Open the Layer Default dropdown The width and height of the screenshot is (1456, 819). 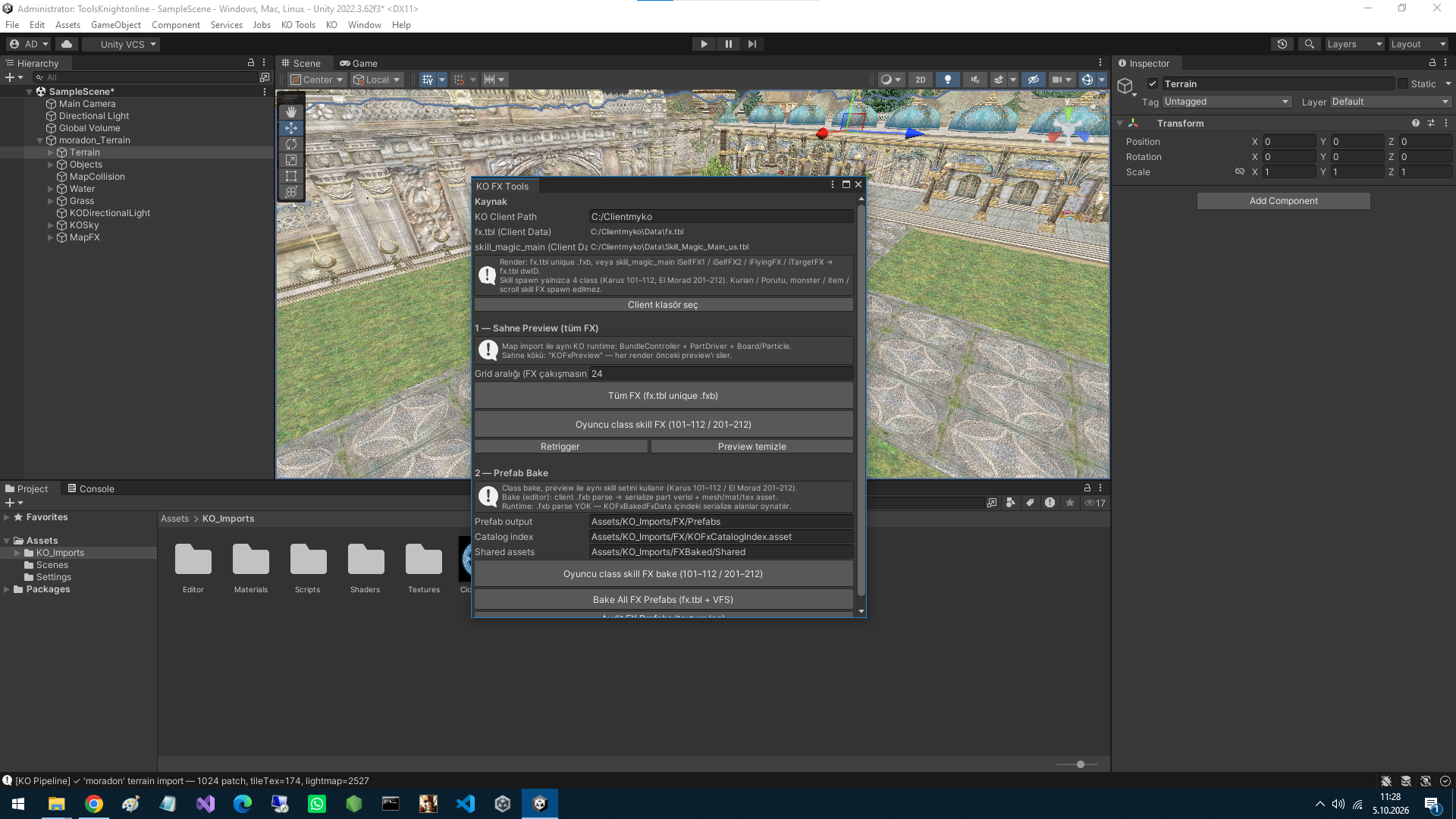coord(1390,102)
